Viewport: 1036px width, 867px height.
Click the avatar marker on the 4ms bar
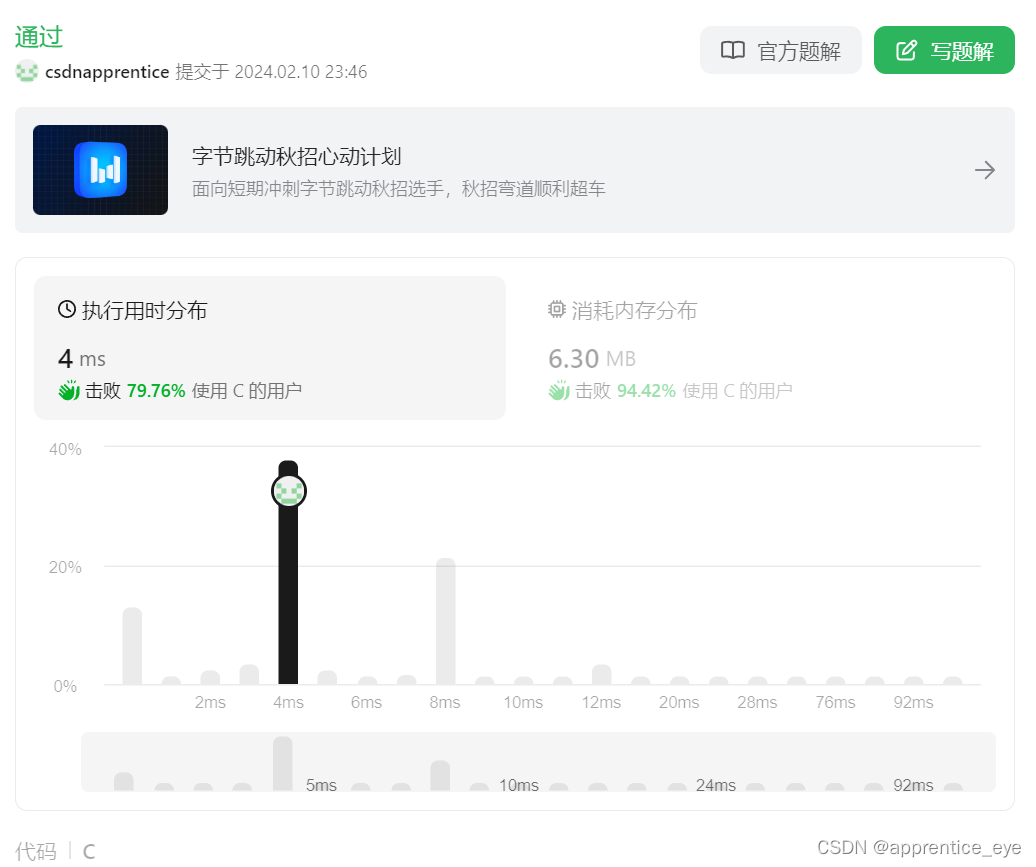tap(289, 491)
